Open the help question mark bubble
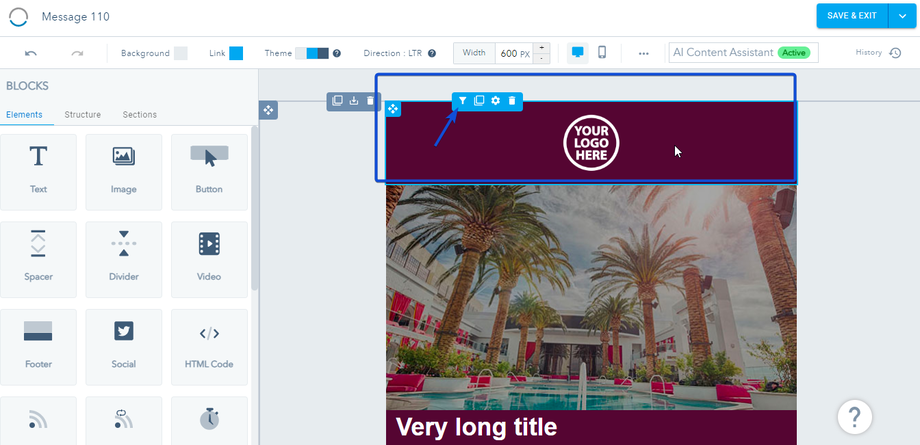This screenshot has width=920, height=445. coord(854,417)
